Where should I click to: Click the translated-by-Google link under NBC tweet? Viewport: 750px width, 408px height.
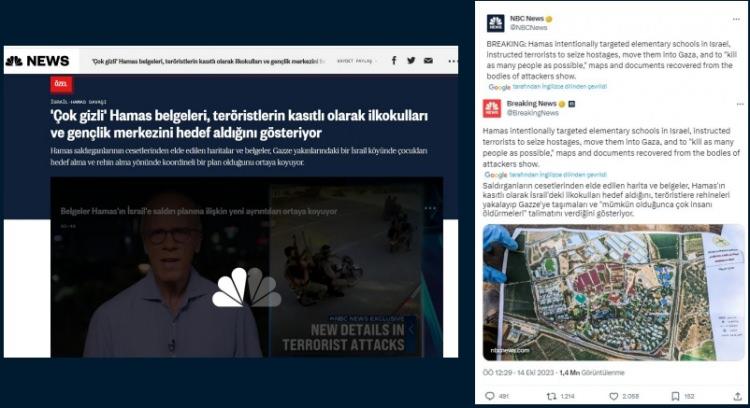pyautogui.click(x=559, y=87)
